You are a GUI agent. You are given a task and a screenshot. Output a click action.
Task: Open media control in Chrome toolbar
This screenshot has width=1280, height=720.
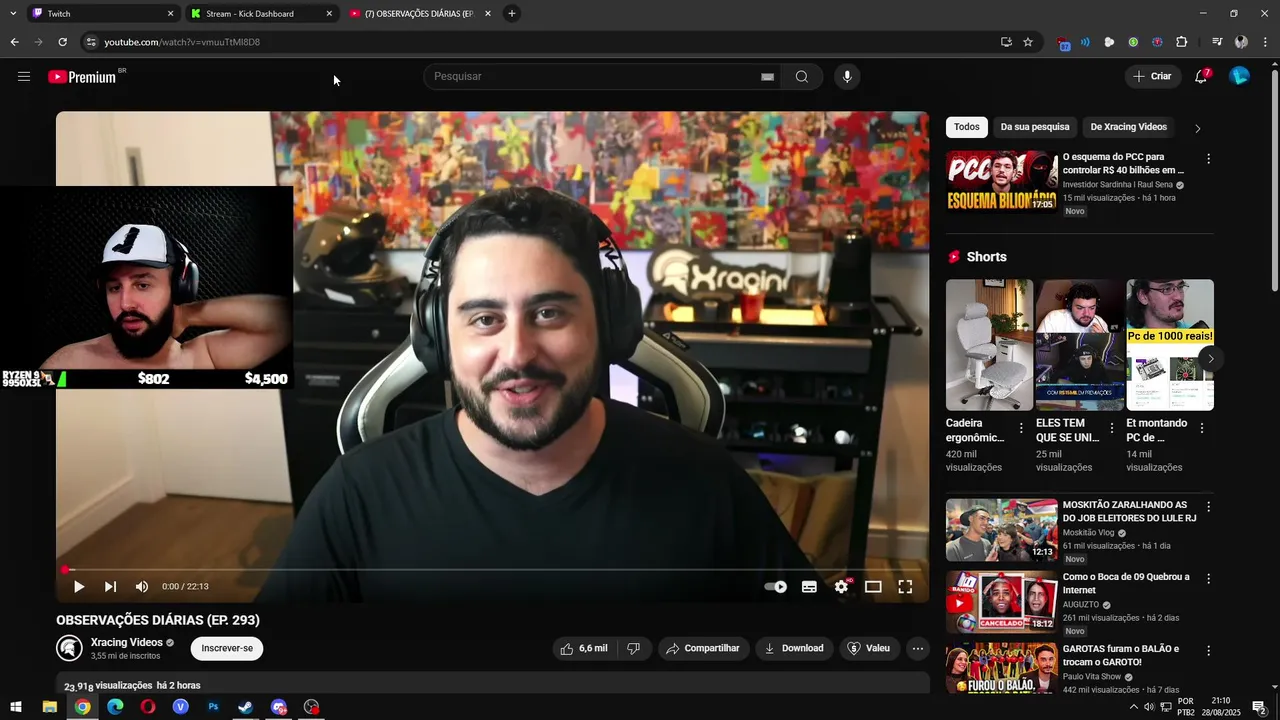pyautogui.click(x=1217, y=42)
